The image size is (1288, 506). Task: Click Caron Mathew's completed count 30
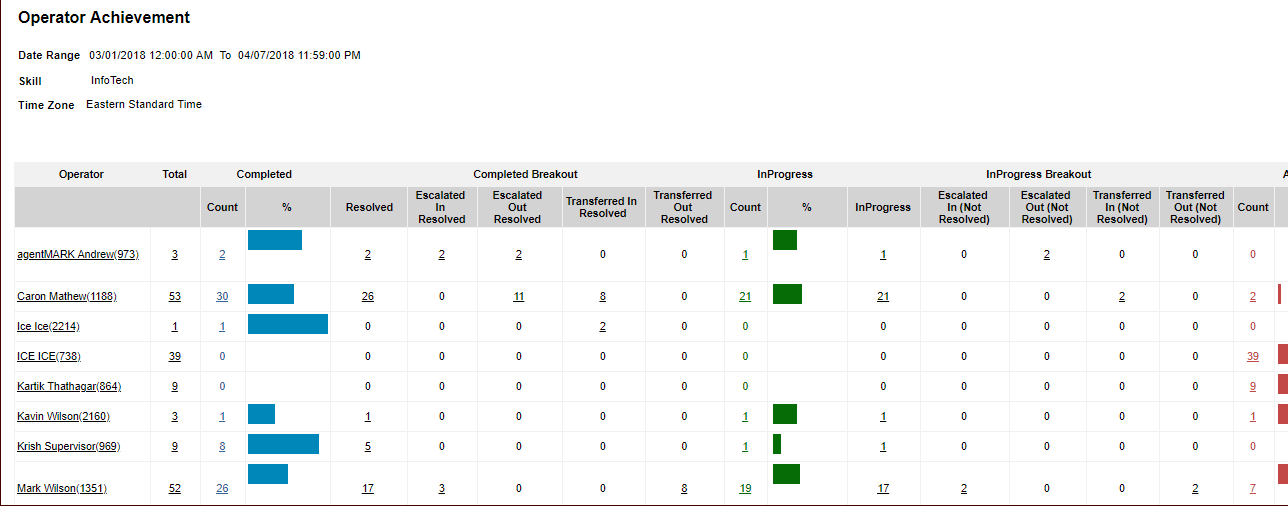[x=222, y=297]
